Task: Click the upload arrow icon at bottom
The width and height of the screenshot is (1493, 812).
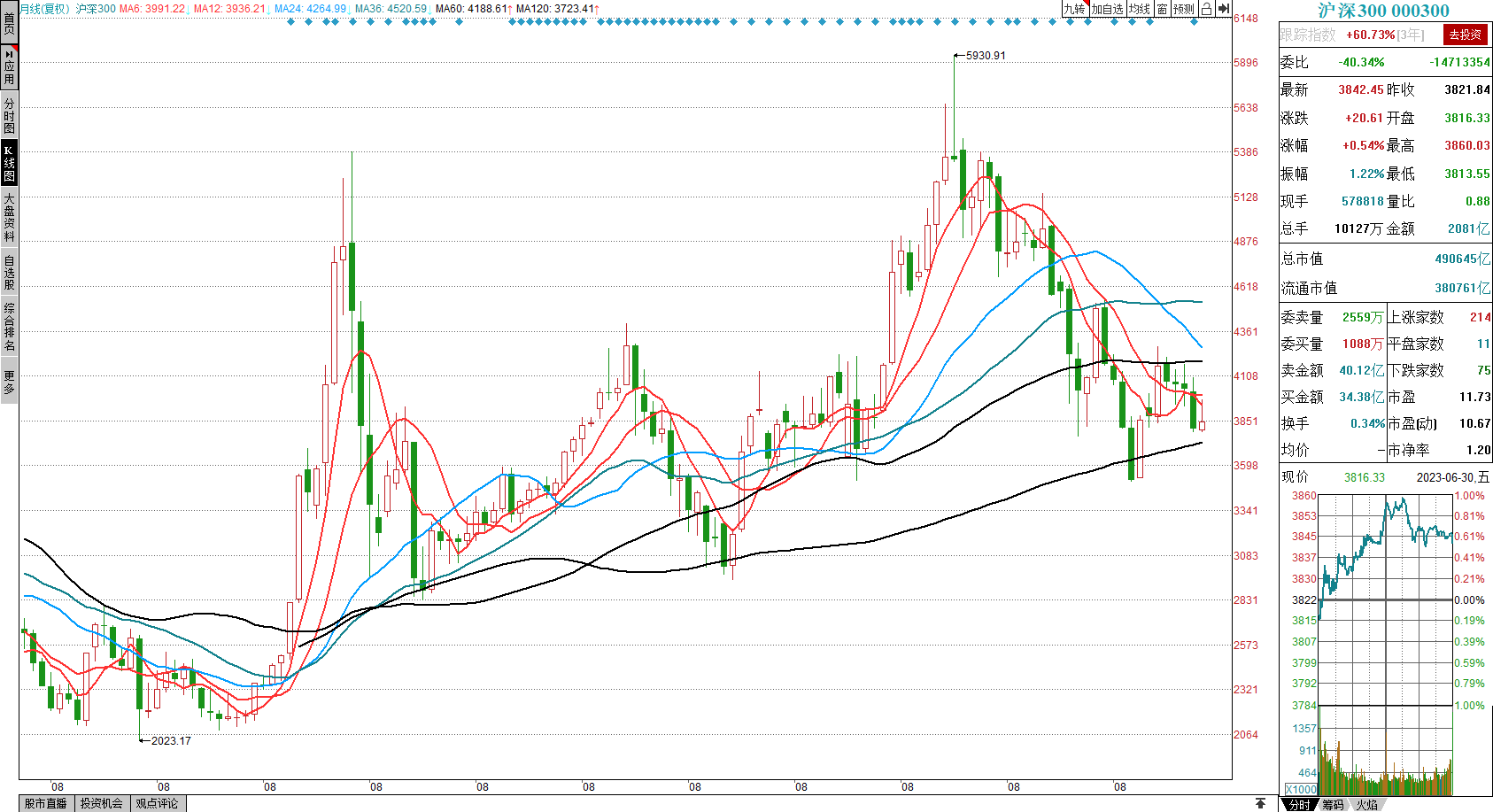Action: [x=1260, y=803]
